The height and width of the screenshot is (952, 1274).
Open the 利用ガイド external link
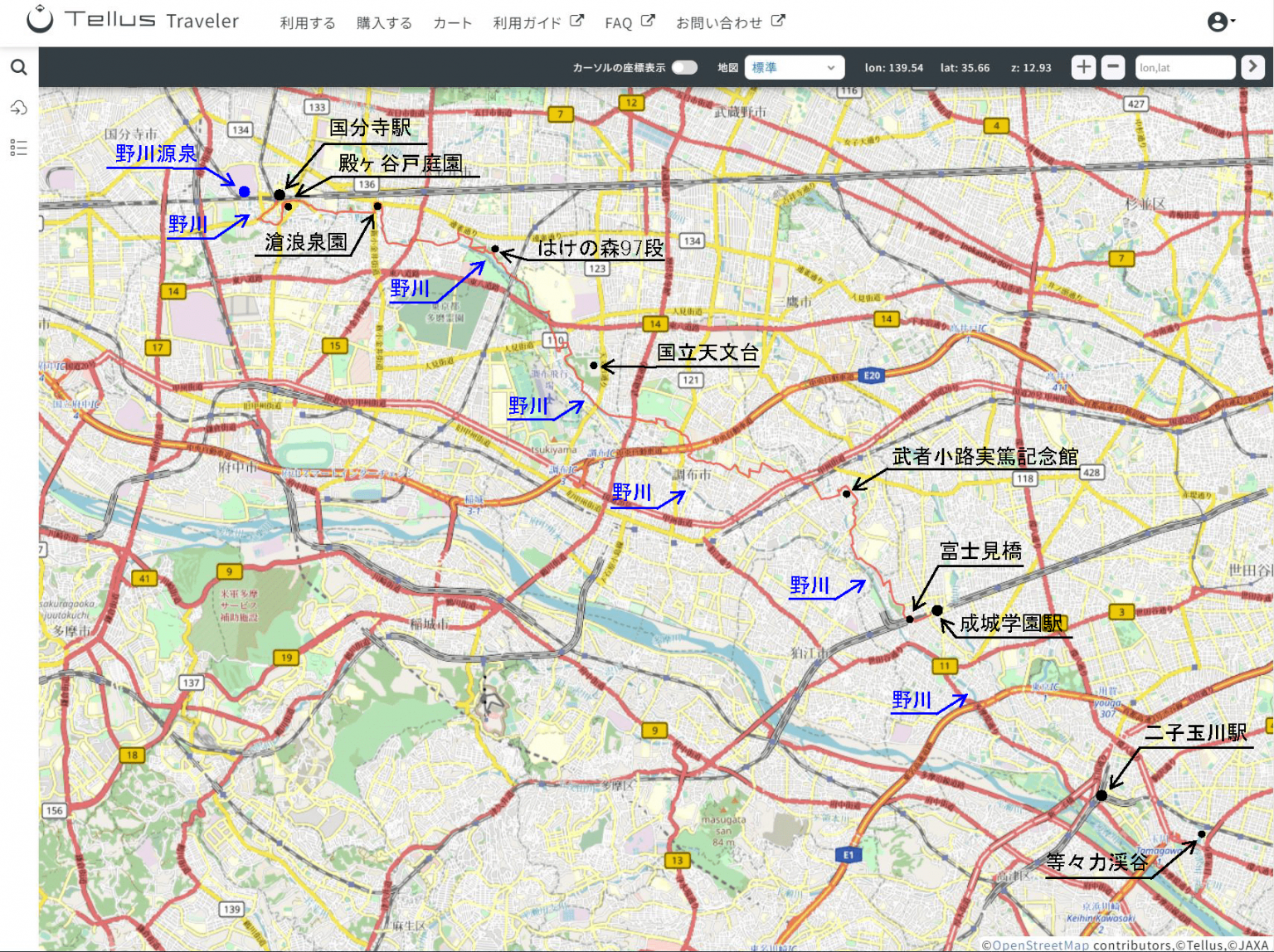[538, 22]
